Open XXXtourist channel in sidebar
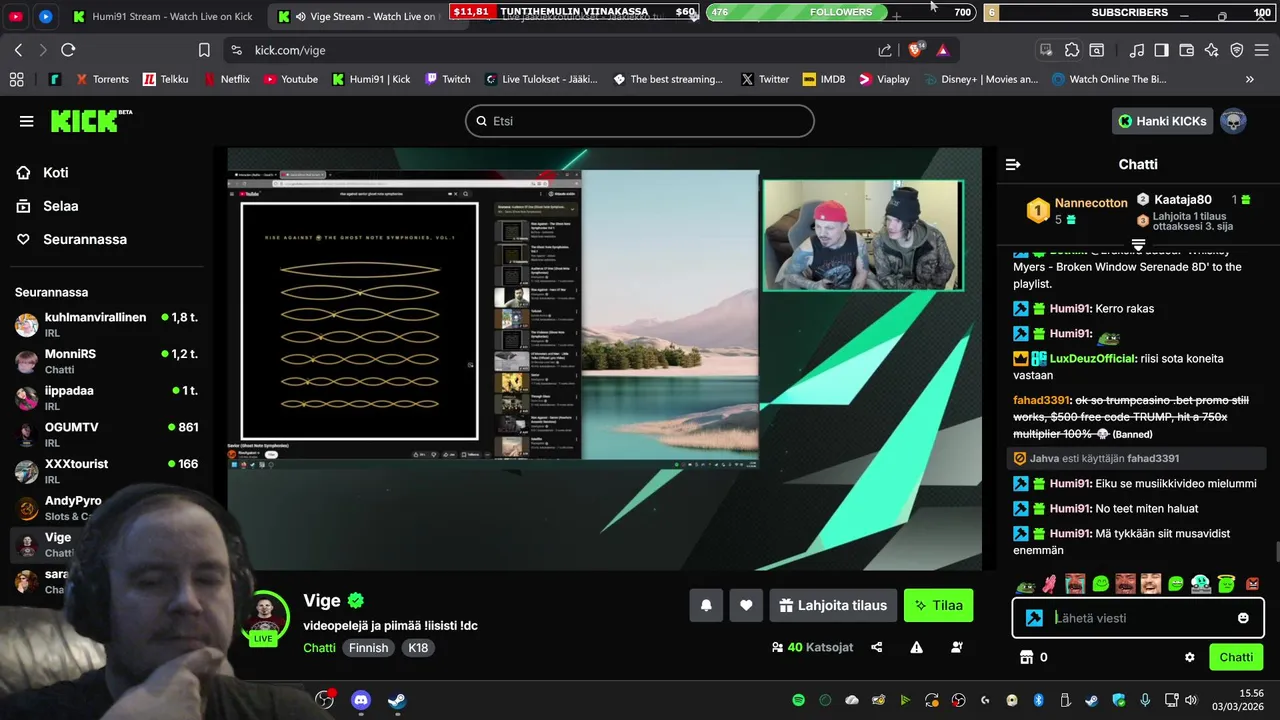 coord(107,471)
